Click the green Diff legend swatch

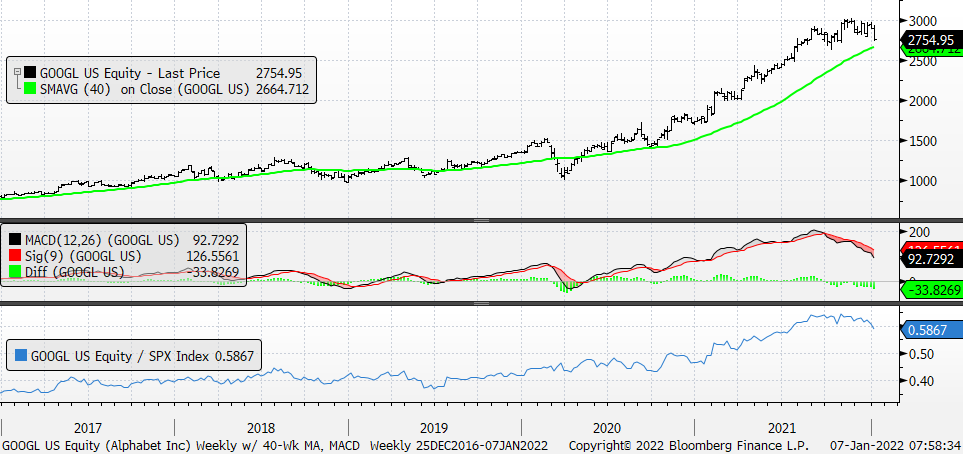tap(15, 272)
